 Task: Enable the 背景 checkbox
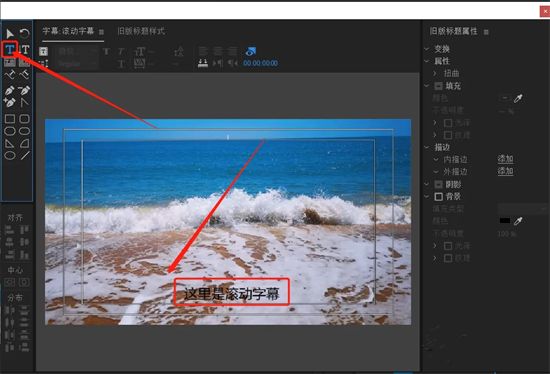pos(438,196)
